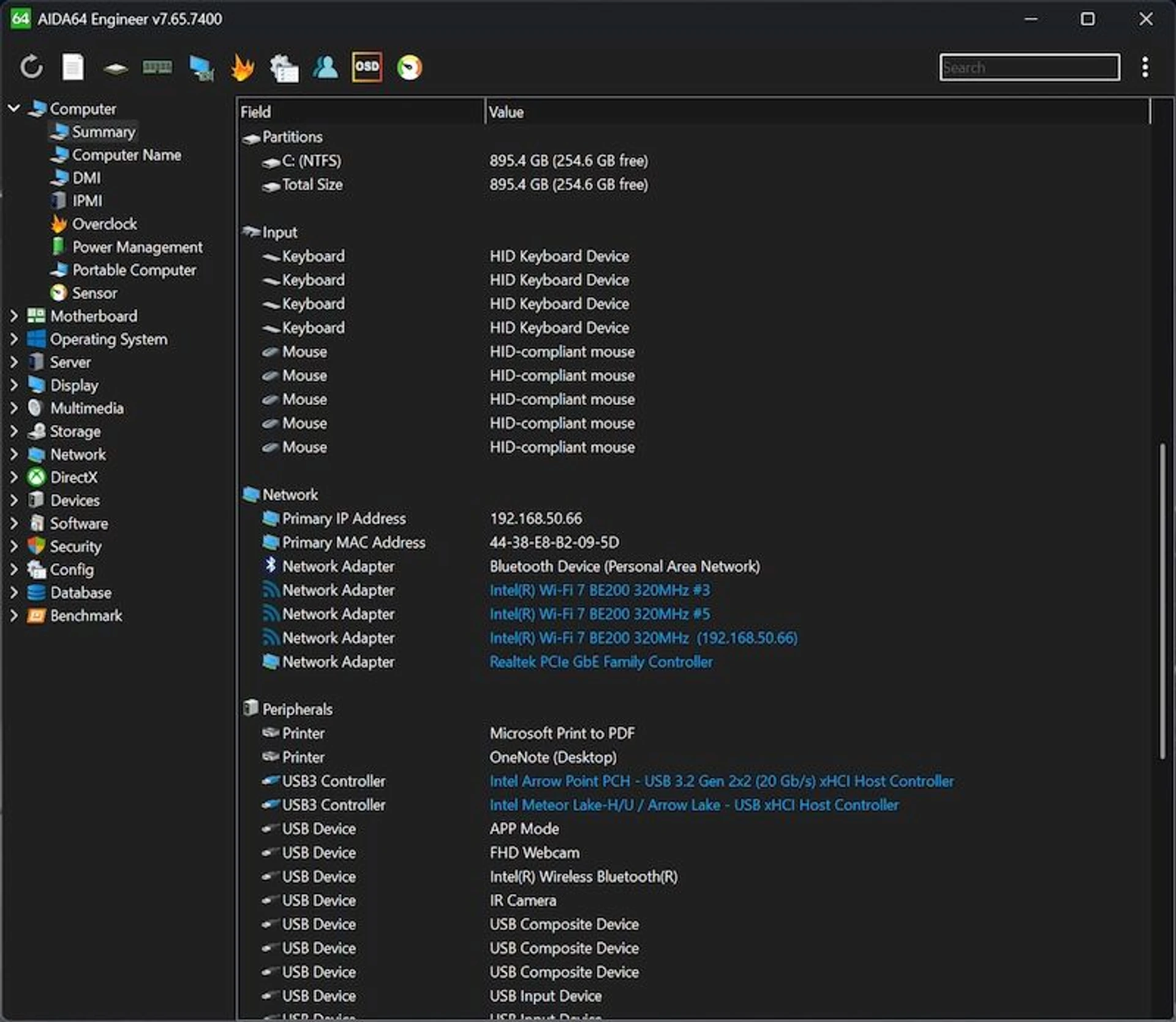Open Intel Meteor Lake-H/U xHCI link

pos(694,805)
